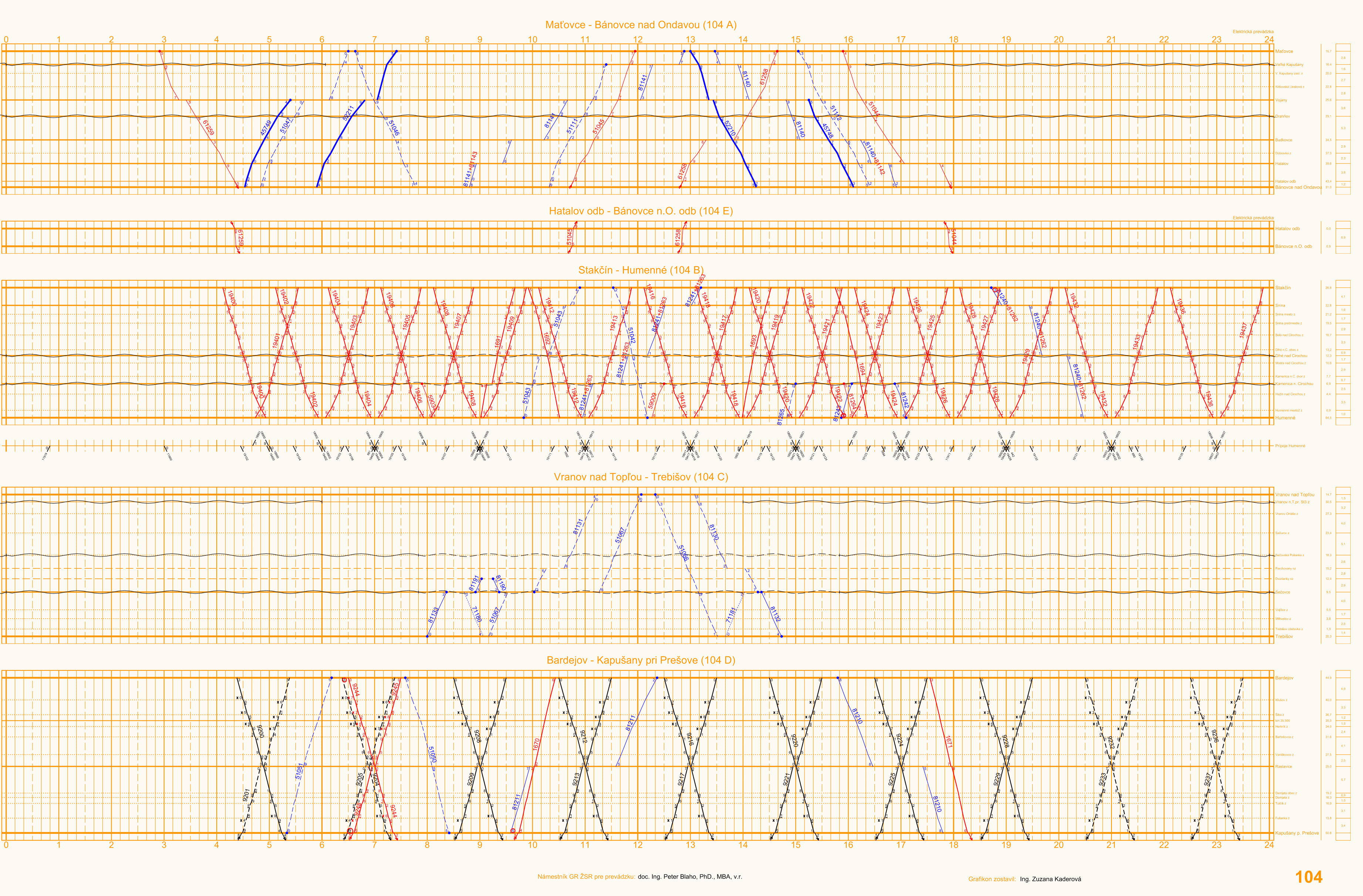This screenshot has height=896, width=1363.
Task: Click train number 1671 in section 104 D
Action: (x=949, y=742)
